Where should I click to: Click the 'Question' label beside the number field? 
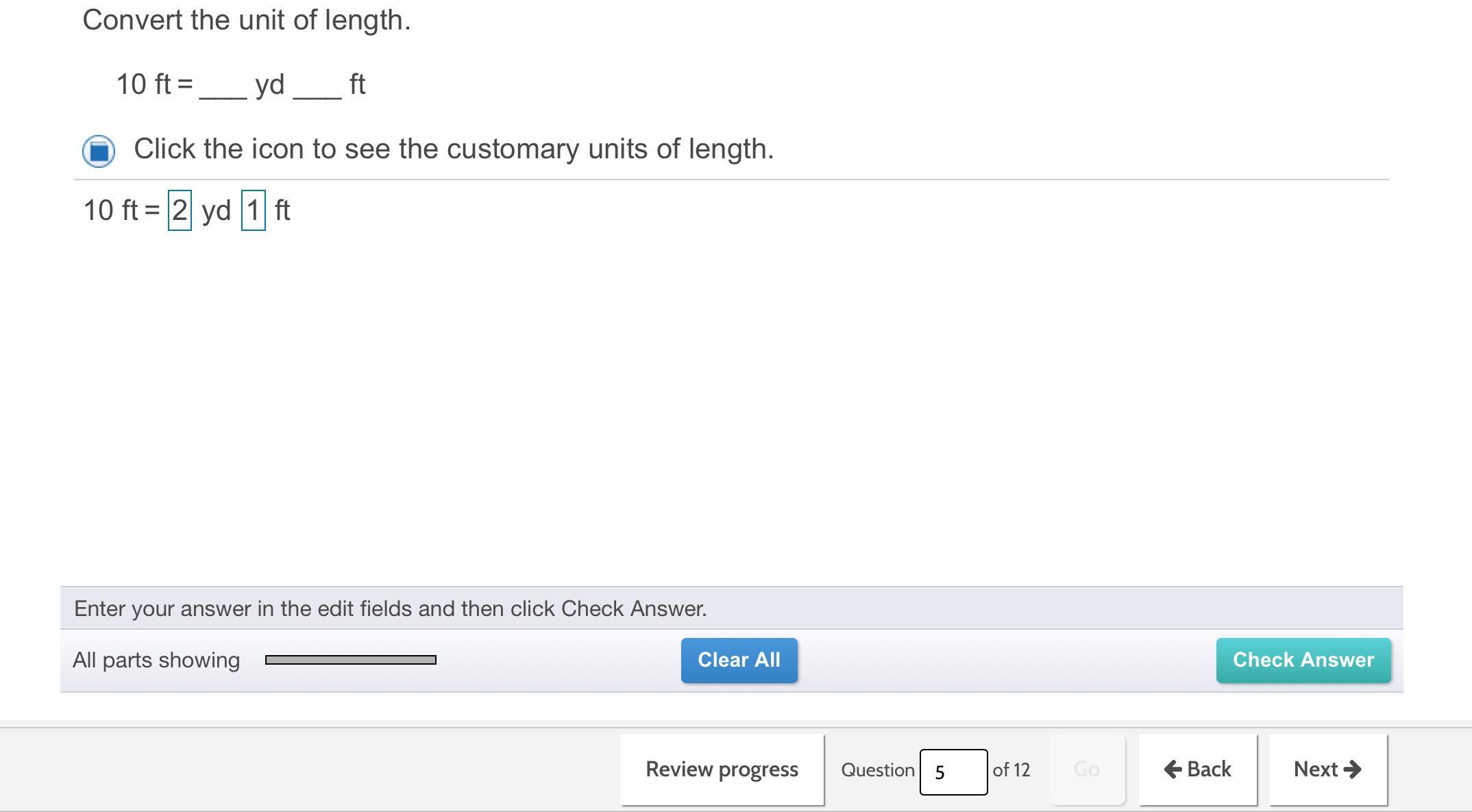pyautogui.click(x=877, y=770)
